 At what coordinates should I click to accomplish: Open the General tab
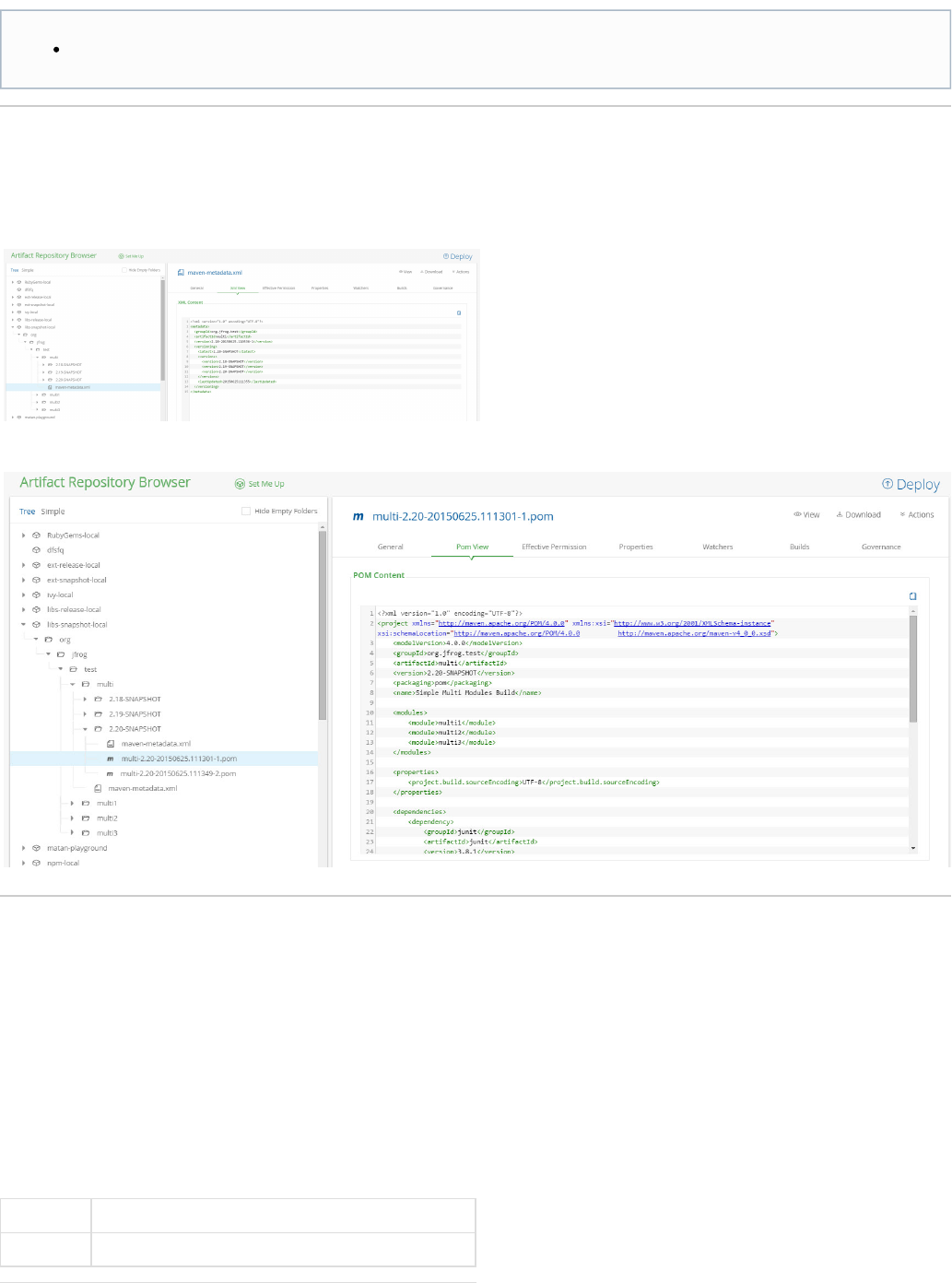tap(391, 547)
